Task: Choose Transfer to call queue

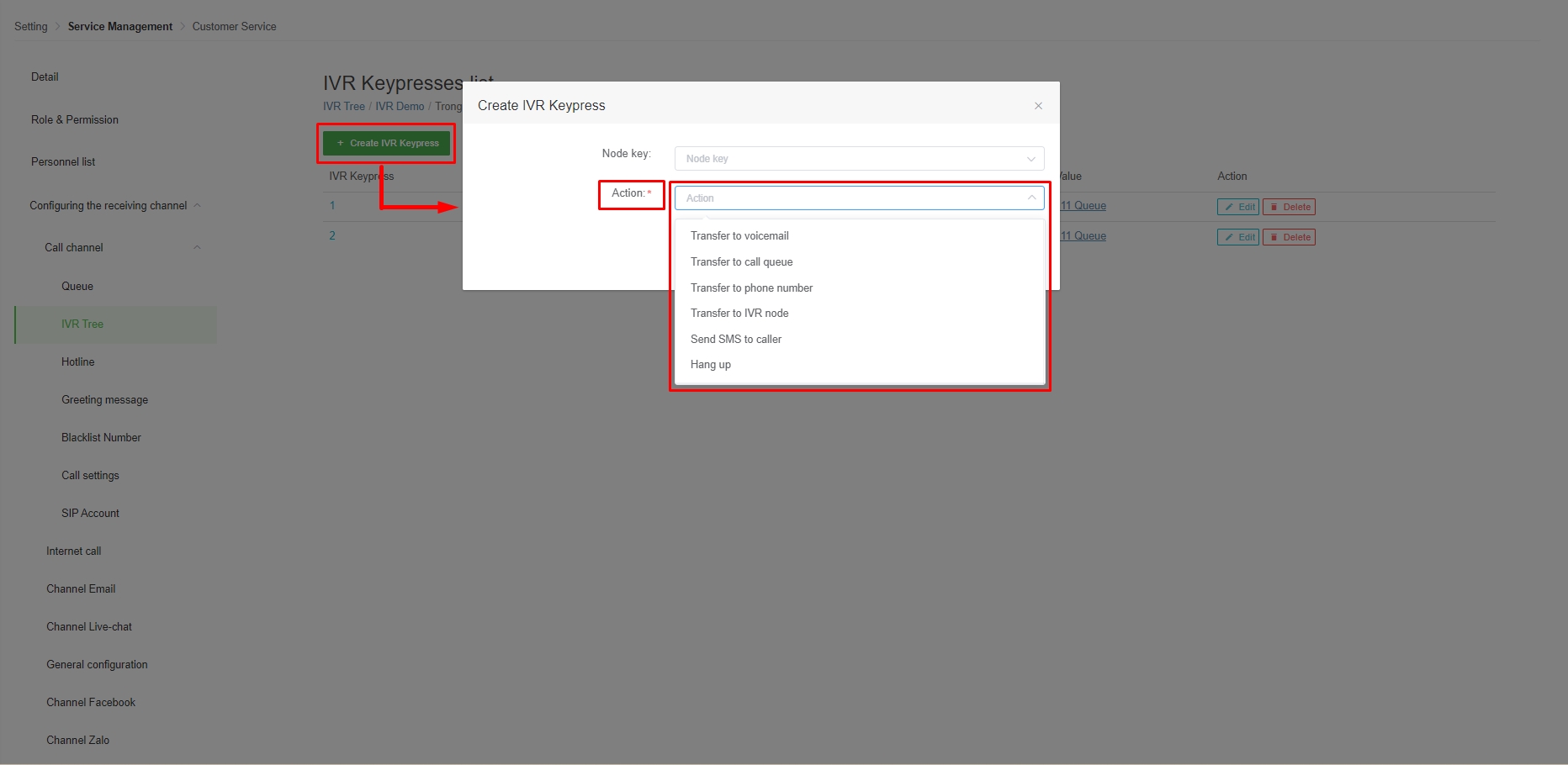Action: [x=741, y=262]
